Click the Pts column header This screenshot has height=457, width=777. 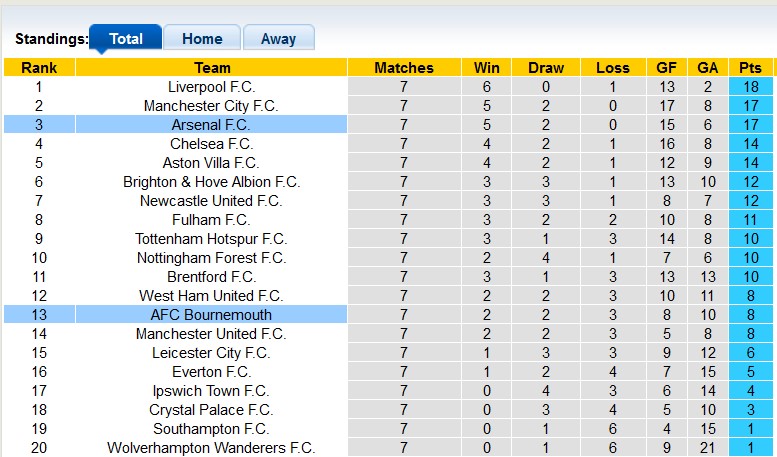point(750,68)
